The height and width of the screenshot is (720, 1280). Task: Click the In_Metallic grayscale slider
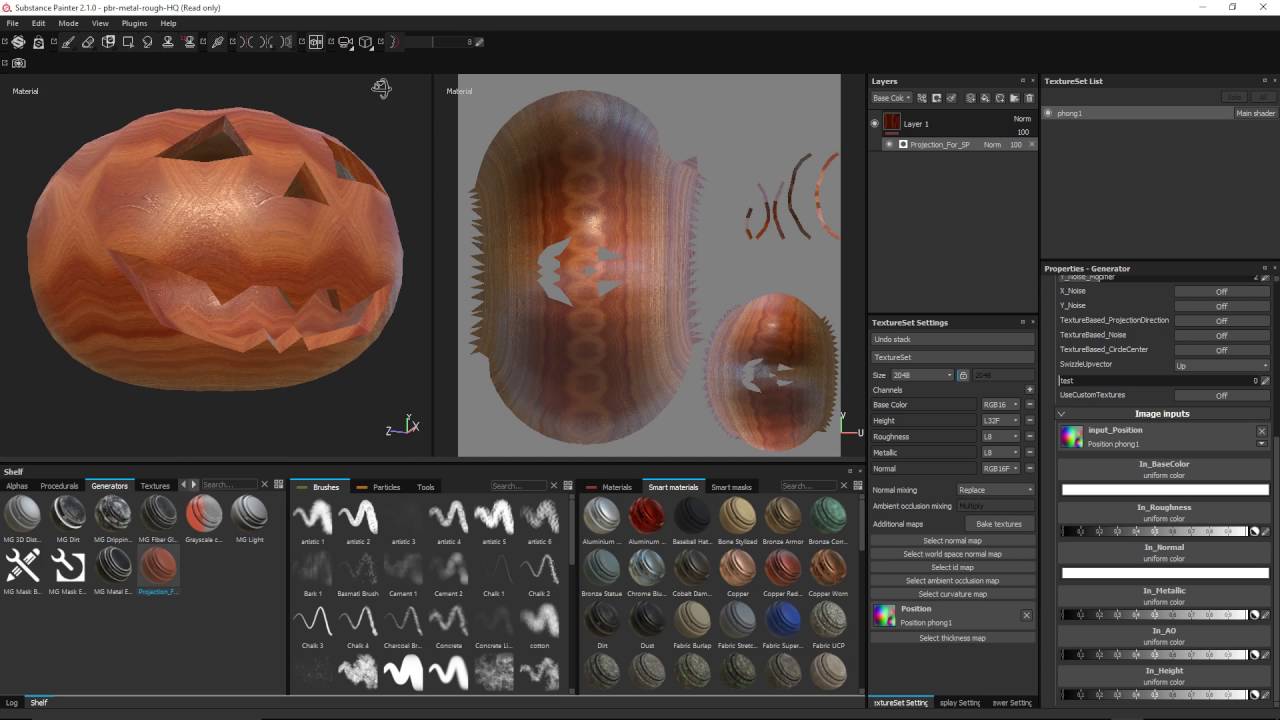(x=1154, y=614)
